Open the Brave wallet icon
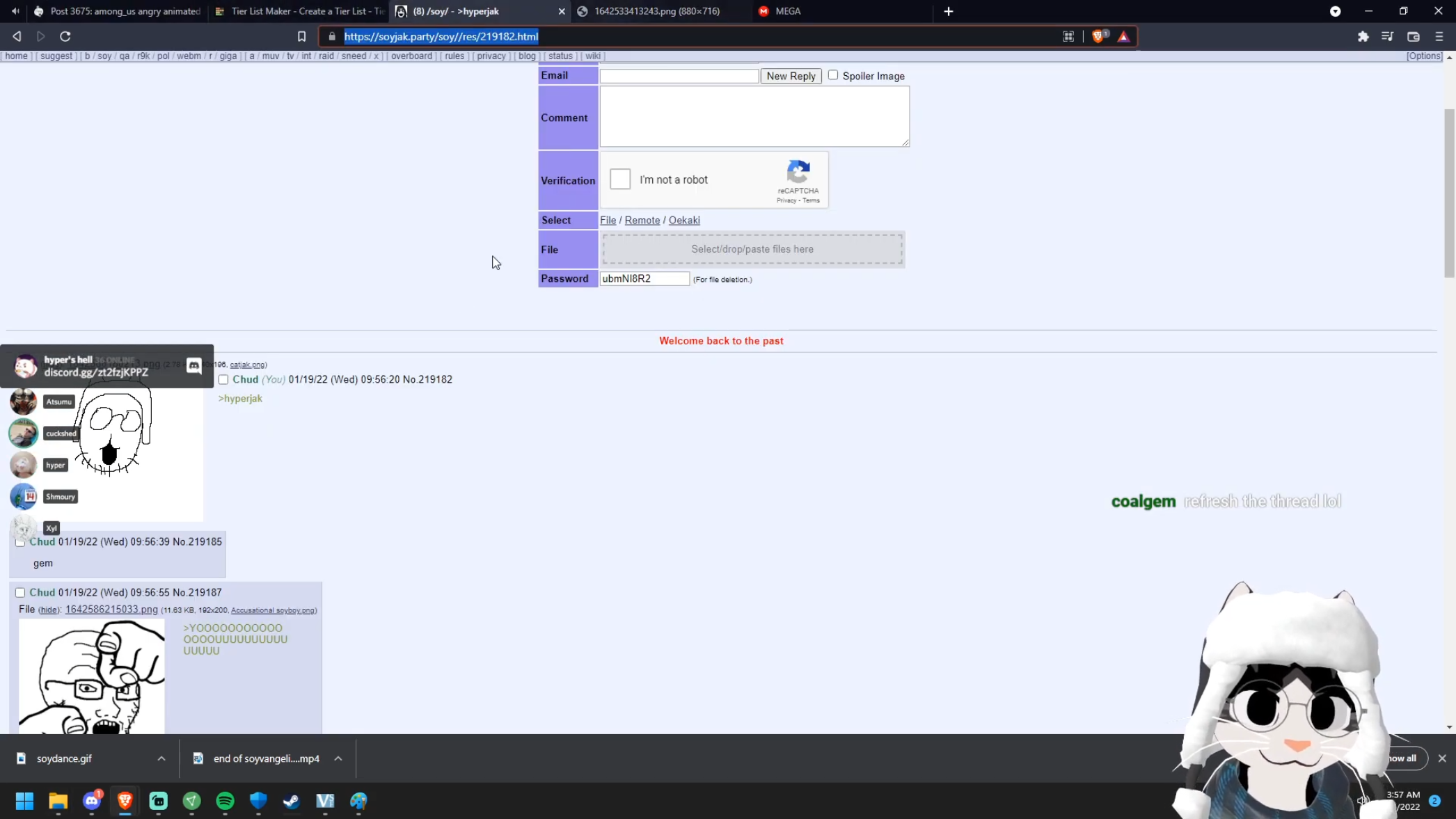The width and height of the screenshot is (1456, 819). pyautogui.click(x=1413, y=36)
